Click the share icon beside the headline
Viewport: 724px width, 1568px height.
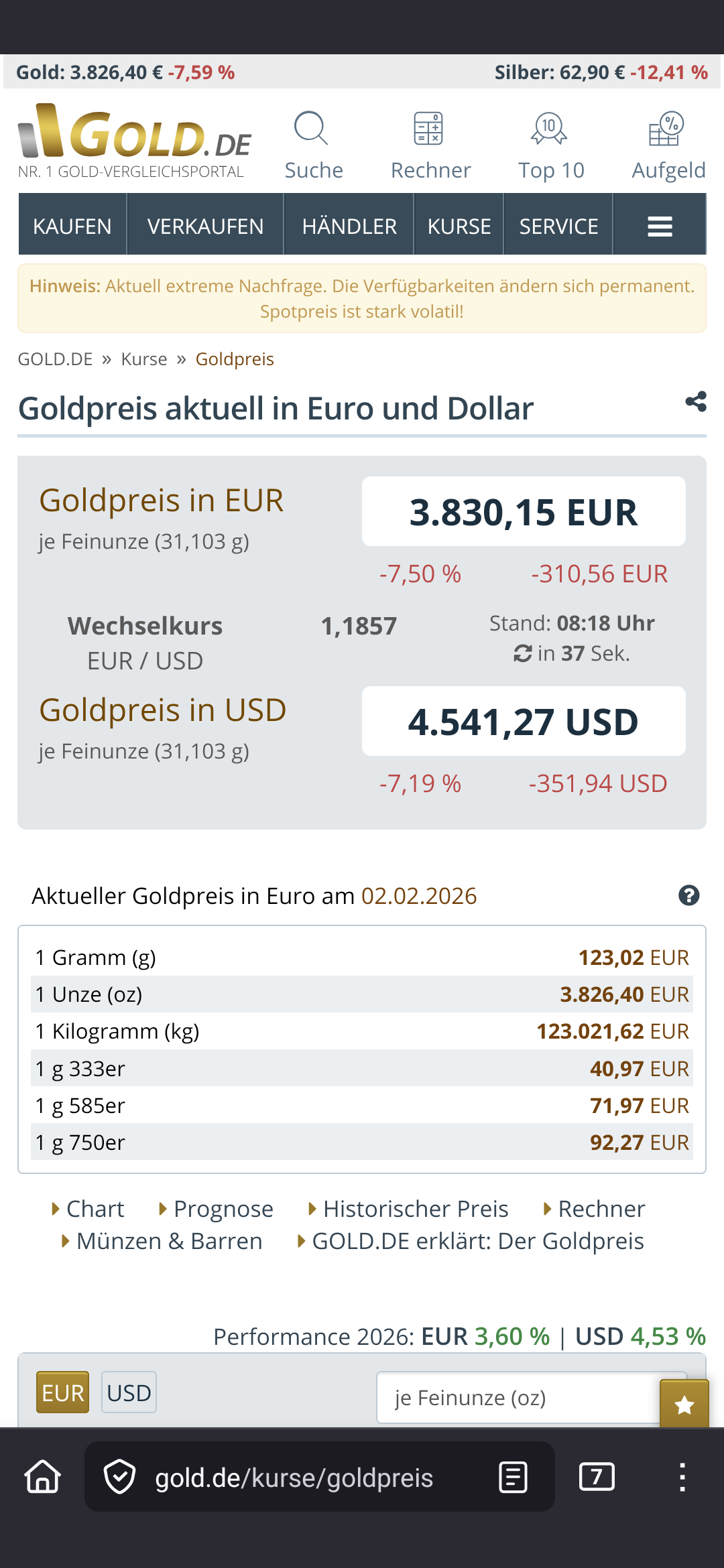point(695,401)
